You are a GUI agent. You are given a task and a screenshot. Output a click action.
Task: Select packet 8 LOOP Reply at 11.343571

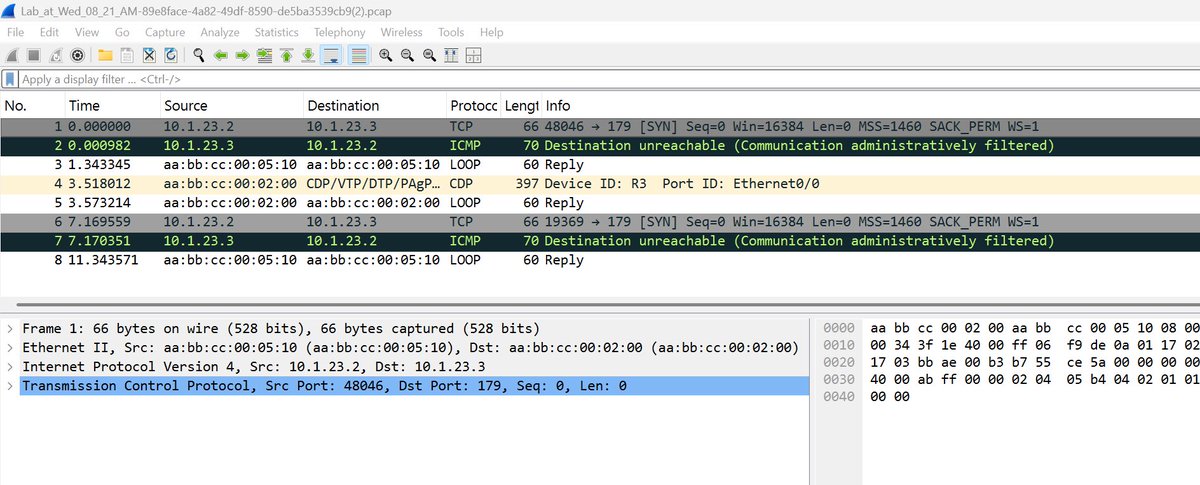tap(600, 260)
